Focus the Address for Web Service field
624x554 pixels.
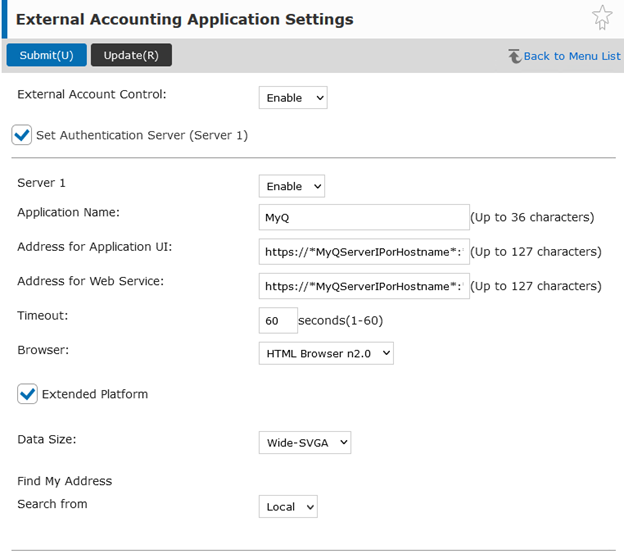363,286
